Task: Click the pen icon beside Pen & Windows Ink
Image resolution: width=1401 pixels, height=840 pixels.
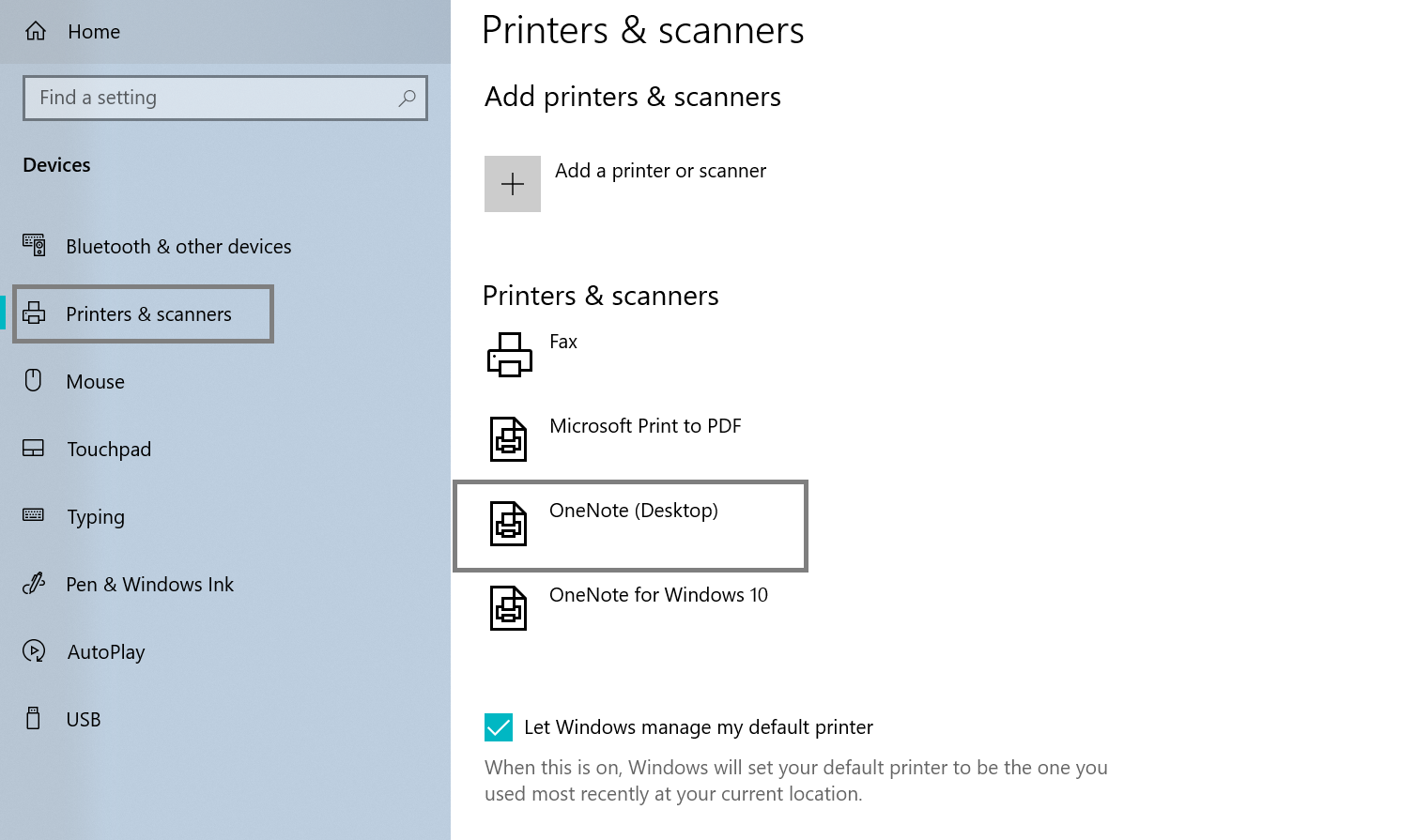Action: click(x=34, y=583)
